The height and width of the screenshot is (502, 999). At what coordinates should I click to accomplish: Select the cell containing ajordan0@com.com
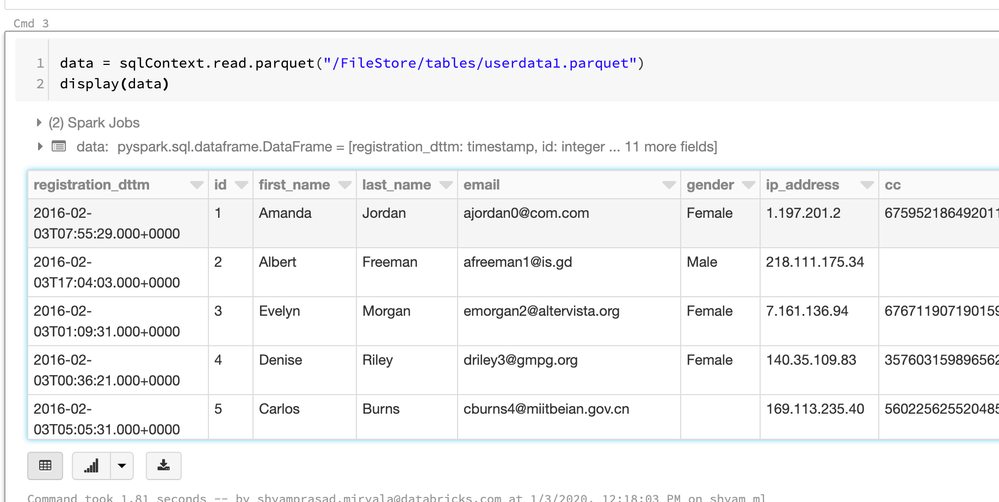pos(526,213)
